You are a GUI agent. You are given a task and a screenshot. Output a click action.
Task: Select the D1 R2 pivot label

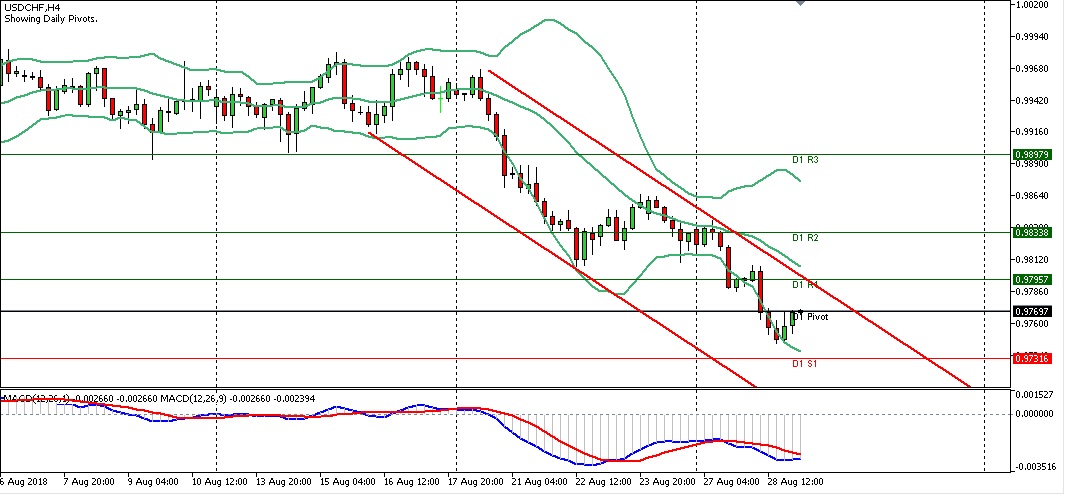pyautogui.click(x=805, y=238)
